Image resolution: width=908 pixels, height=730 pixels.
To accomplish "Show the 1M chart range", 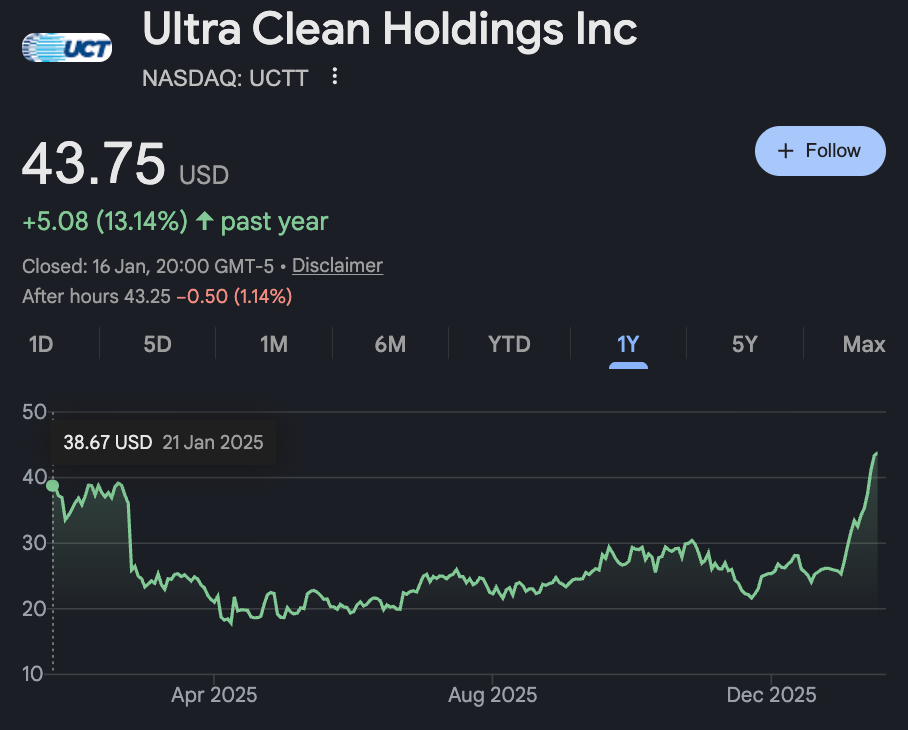I will coord(274,345).
